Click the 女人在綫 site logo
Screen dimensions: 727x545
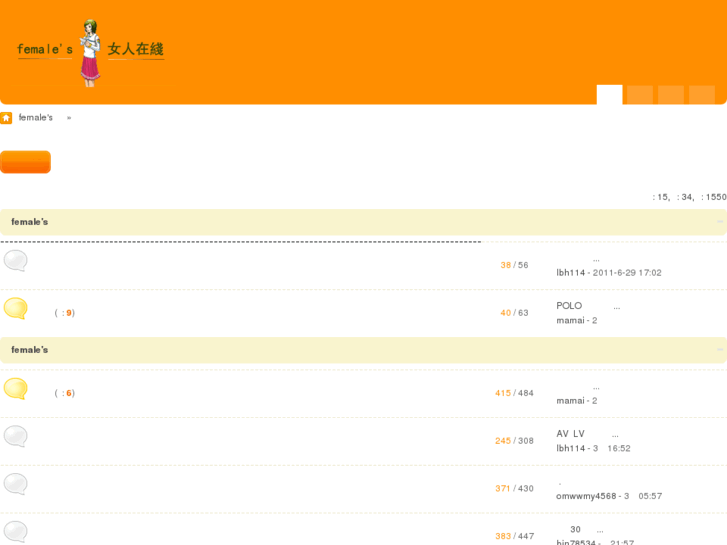click(x=90, y=52)
